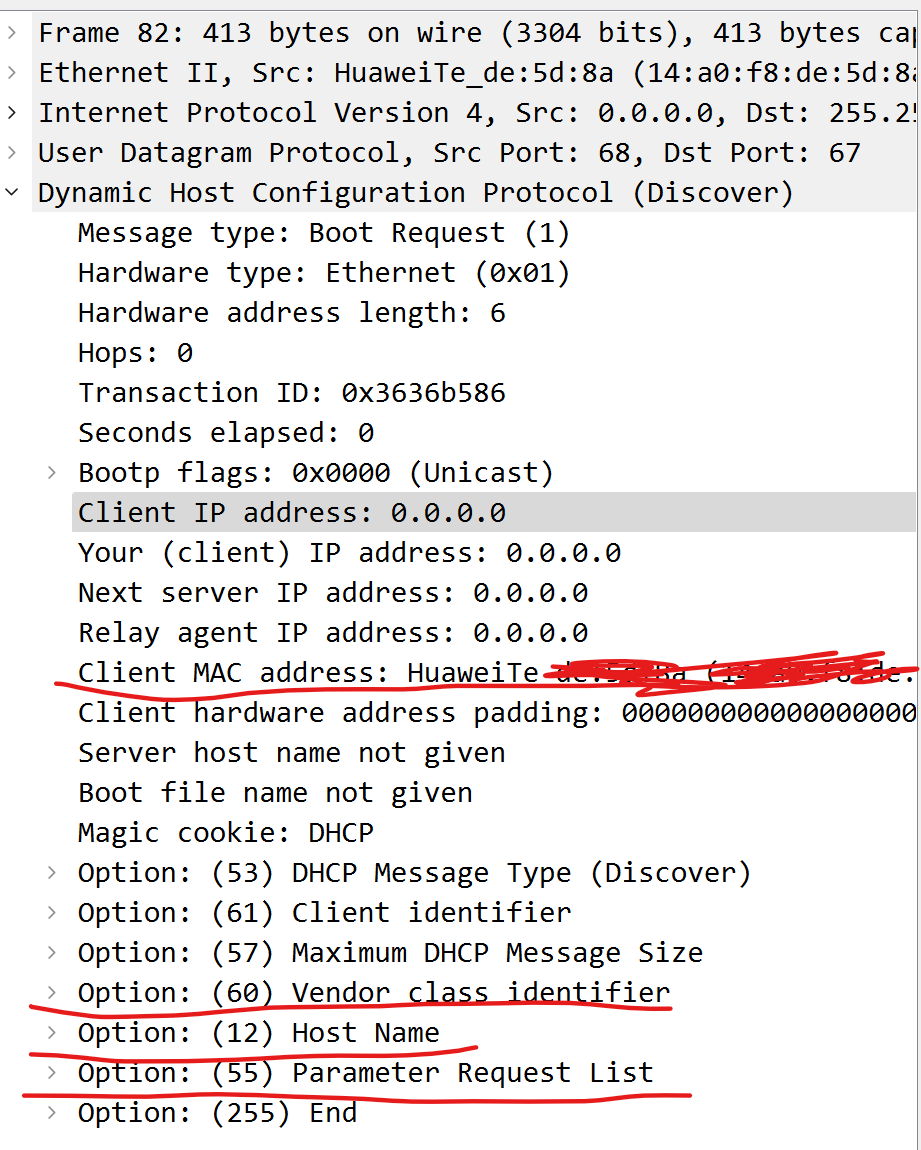
Task: Expand Option 12 Host Name
Action: click(x=52, y=1033)
